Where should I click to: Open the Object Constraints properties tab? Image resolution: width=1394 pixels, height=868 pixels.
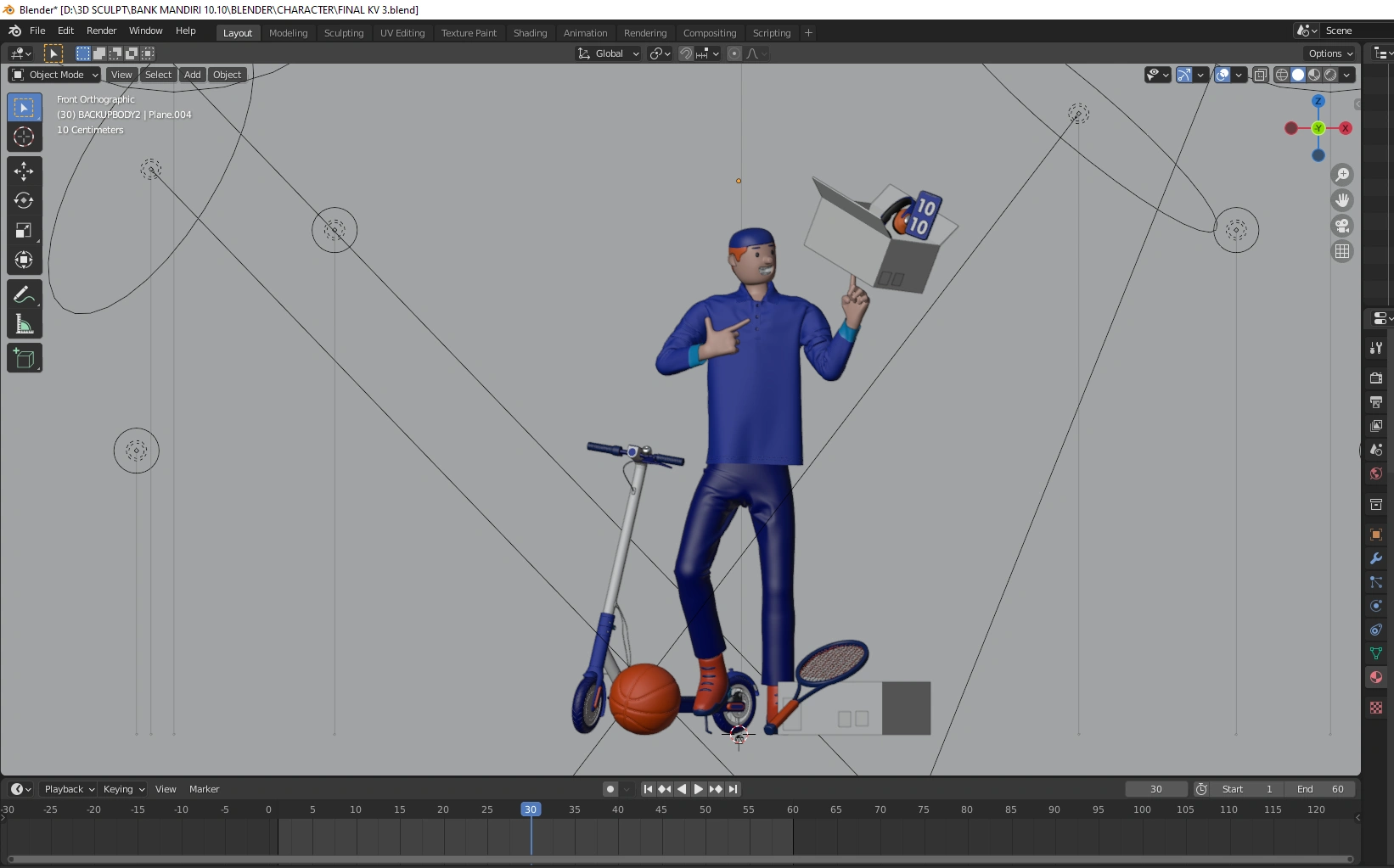tap(1376, 630)
